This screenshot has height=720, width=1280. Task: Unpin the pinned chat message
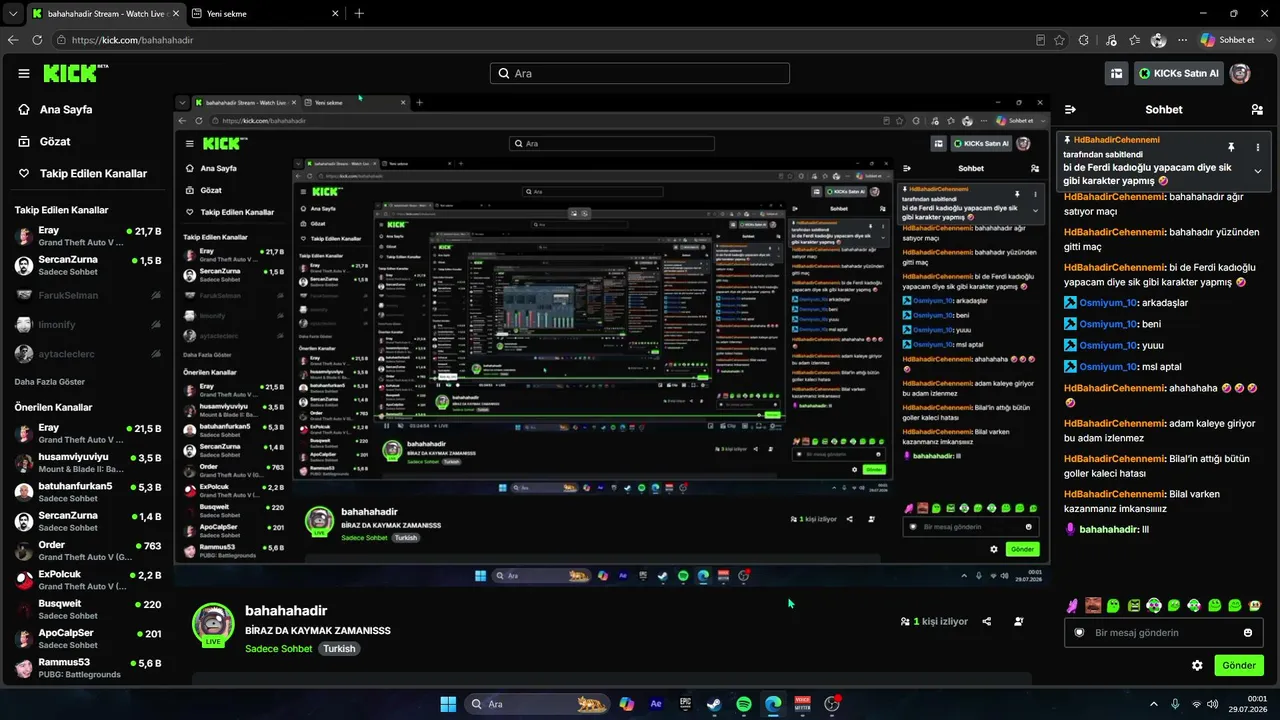tap(1231, 147)
